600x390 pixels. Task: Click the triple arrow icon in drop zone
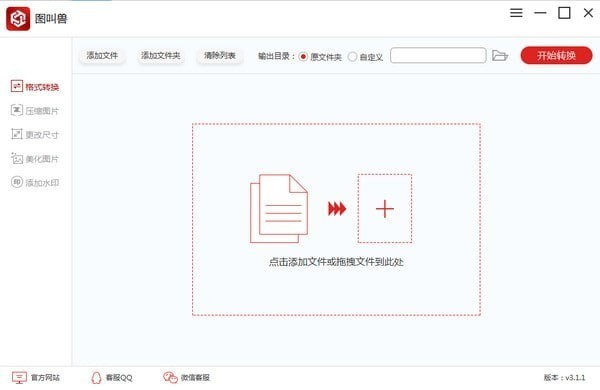pos(337,209)
